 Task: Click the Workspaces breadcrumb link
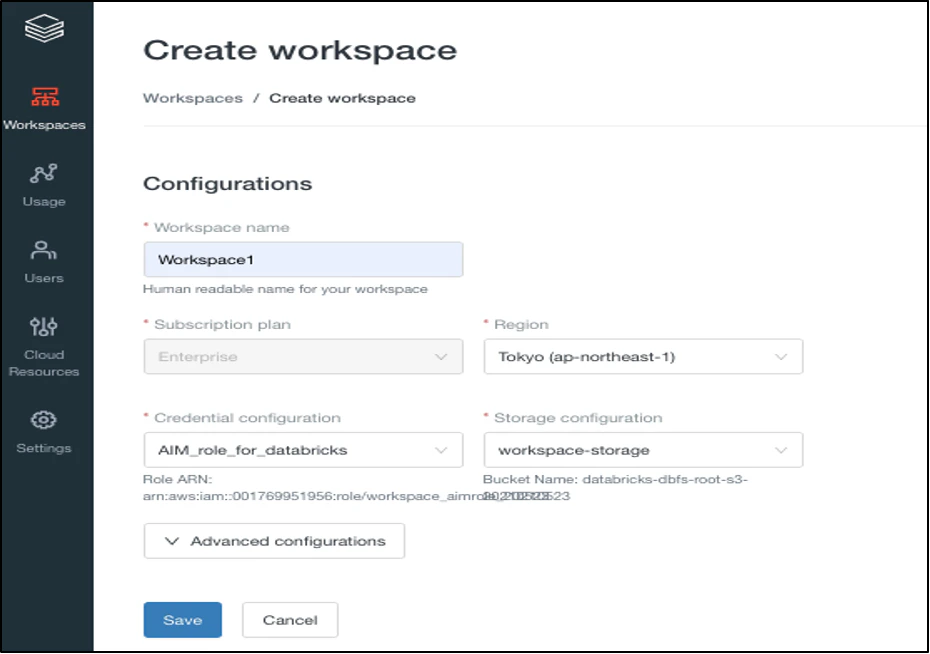pyautogui.click(x=193, y=98)
